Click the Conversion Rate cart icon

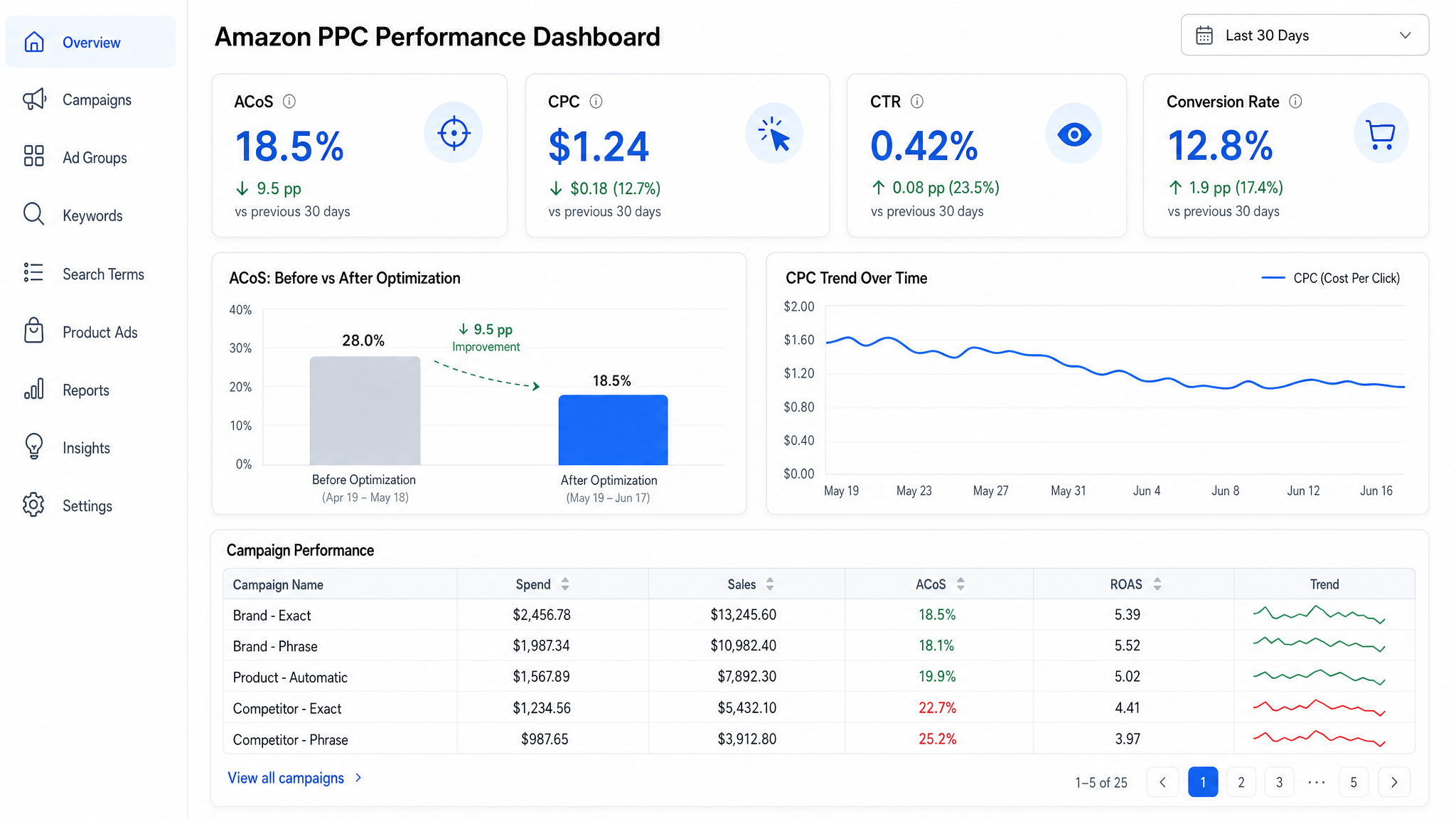(1381, 134)
